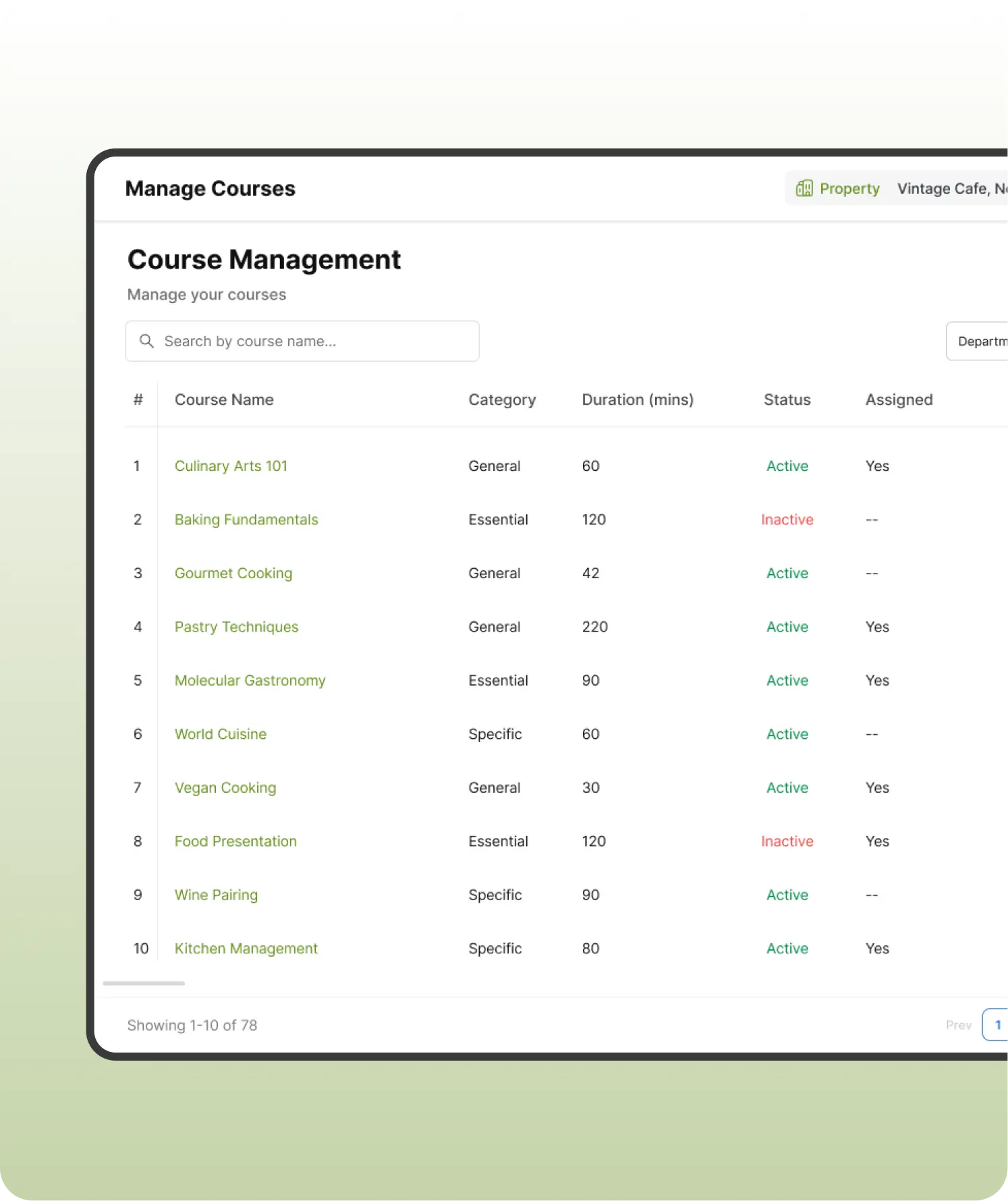
Task: Click the Property building icon
Action: (x=804, y=188)
